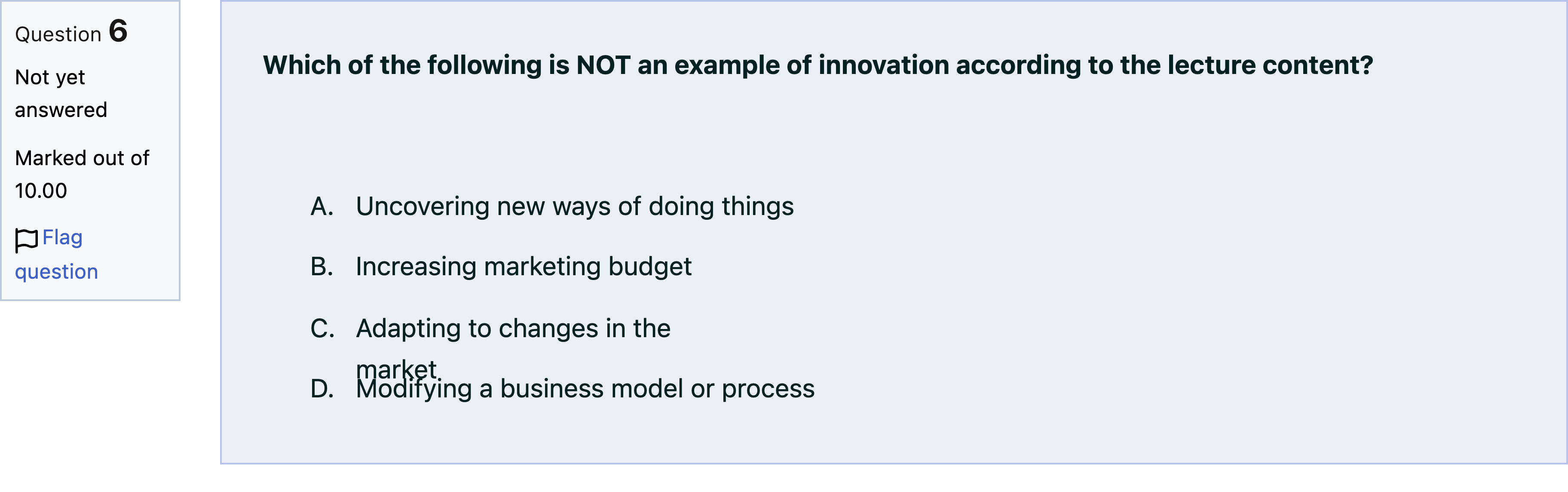The height and width of the screenshot is (492, 1568).
Task: Click the bold question prompt text
Action: [x=818, y=65]
